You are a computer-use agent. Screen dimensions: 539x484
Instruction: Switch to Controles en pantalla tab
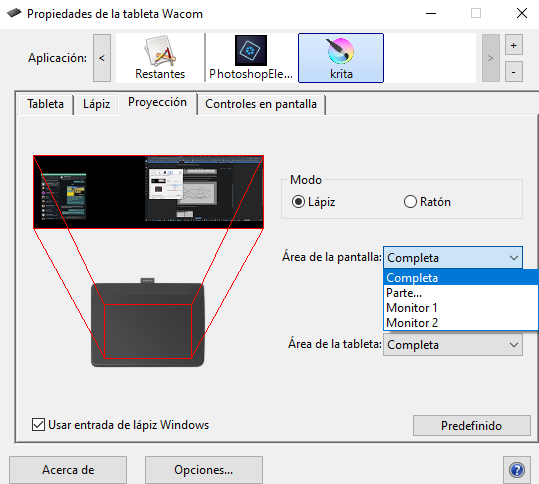[x=261, y=104]
